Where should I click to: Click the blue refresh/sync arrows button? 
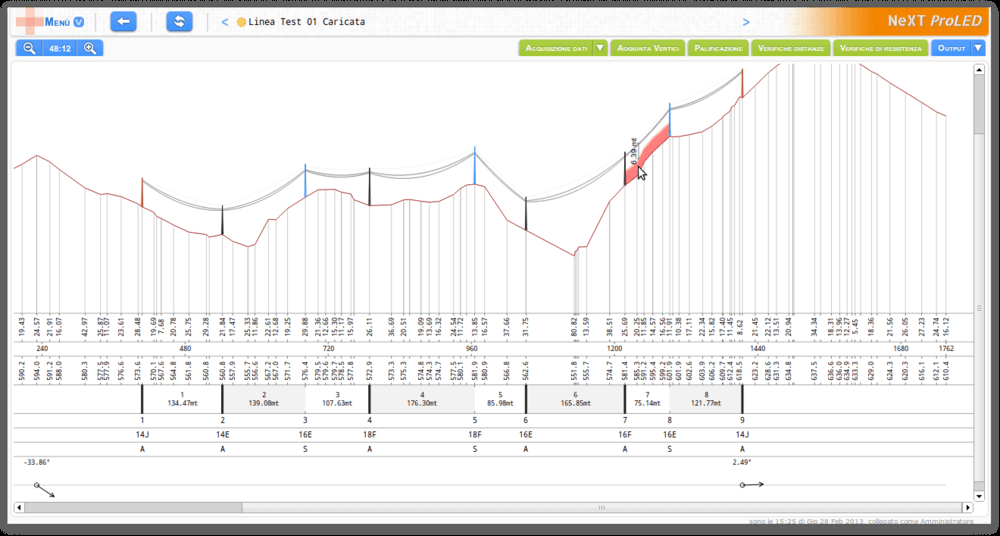click(x=180, y=22)
